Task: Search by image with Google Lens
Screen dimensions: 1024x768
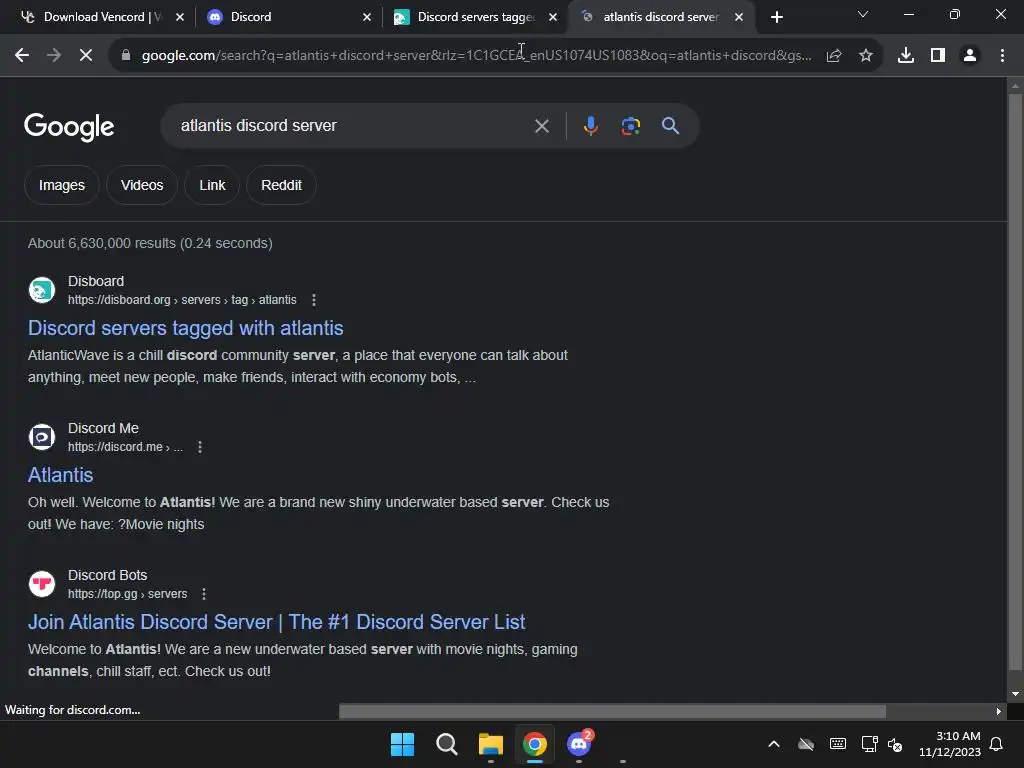Action: (x=630, y=125)
